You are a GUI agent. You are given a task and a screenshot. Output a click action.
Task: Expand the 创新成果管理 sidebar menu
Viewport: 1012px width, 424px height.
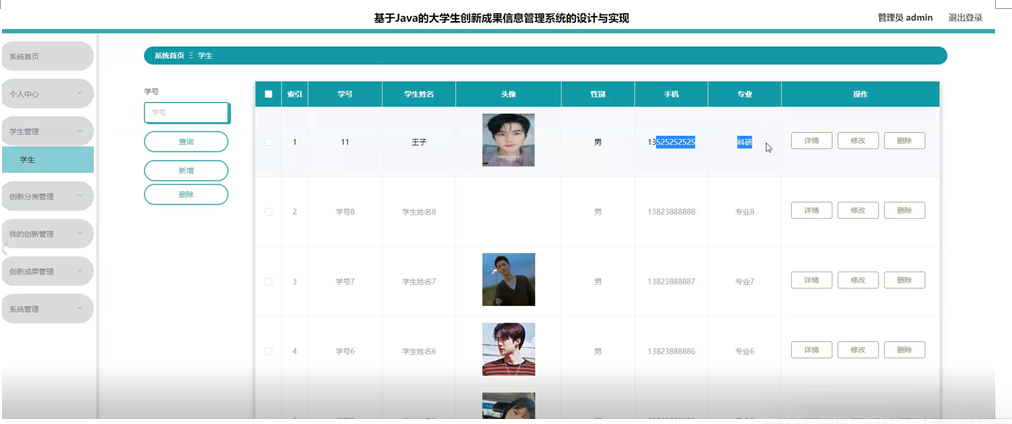pyautogui.click(x=48, y=271)
